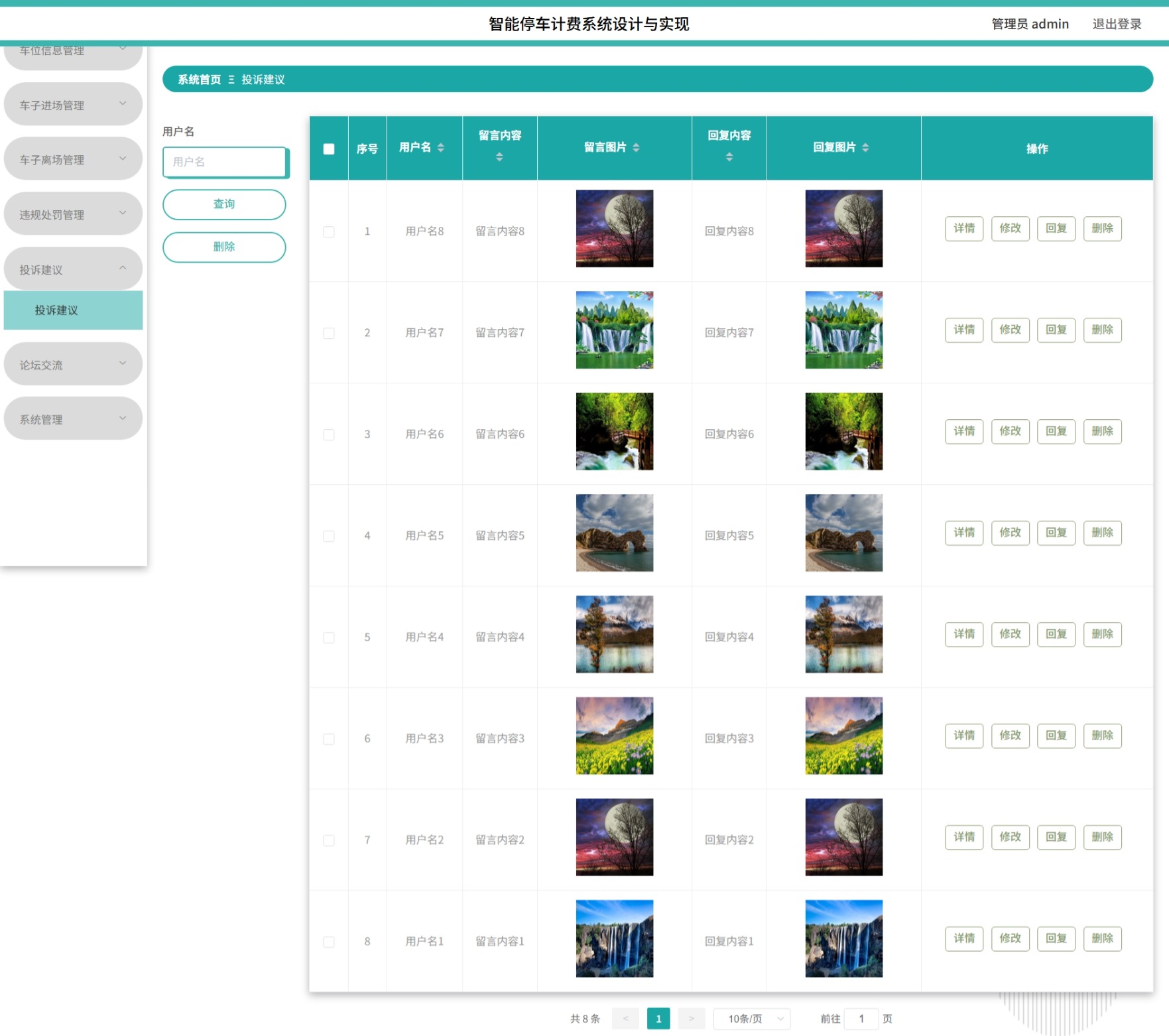Click the breadcrumb separator icon after 系统首页

pos(231,80)
